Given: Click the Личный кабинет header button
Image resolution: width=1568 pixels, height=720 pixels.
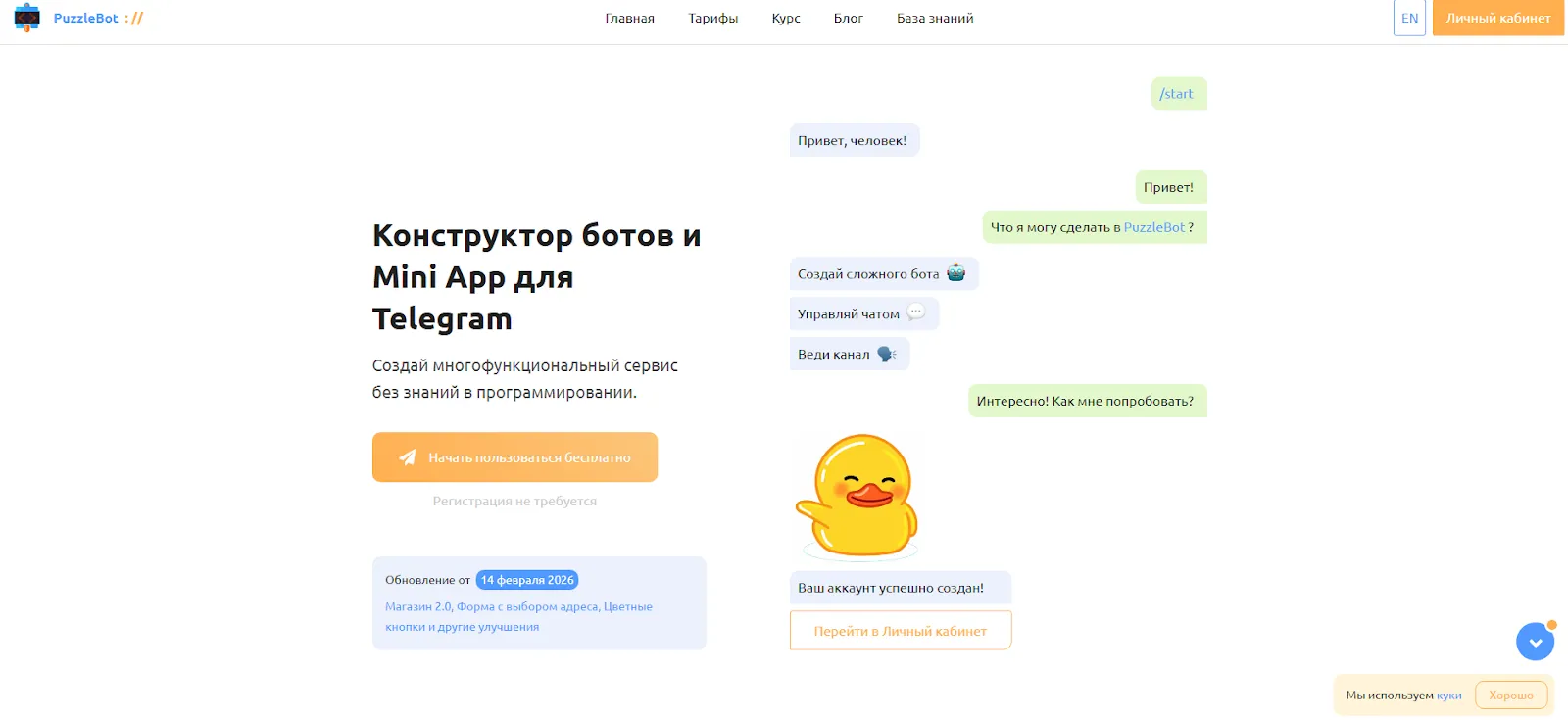Looking at the screenshot, I should [1498, 18].
